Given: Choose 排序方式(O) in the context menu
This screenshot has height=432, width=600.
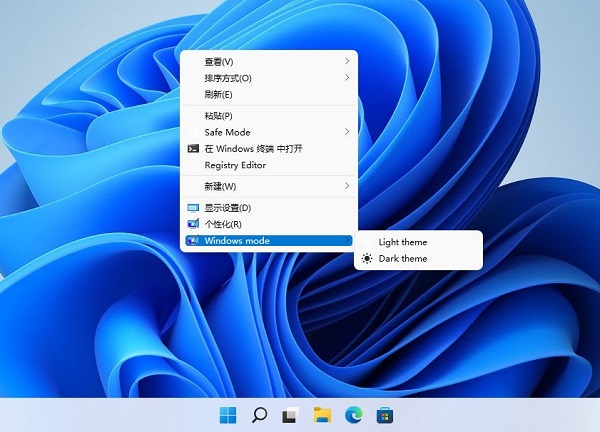Looking at the screenshot, I should pyautogui.click(x=269, y=78).
